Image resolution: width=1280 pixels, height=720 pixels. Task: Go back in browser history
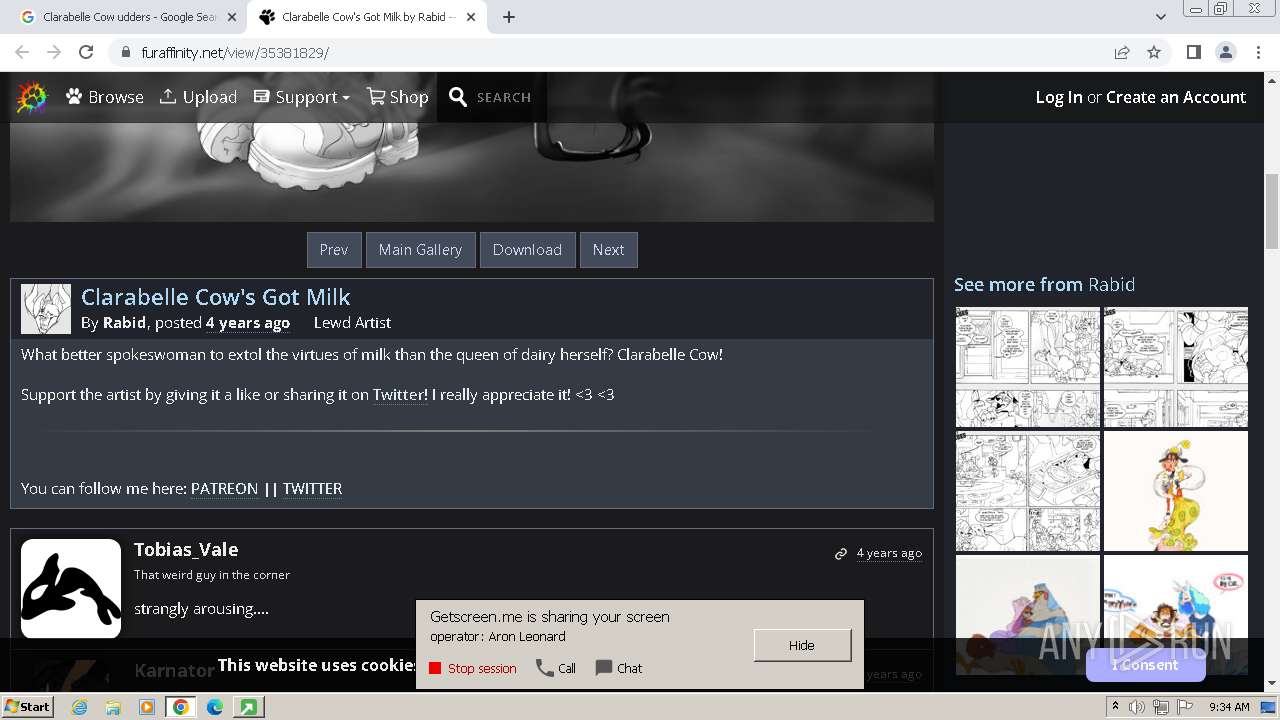click(22, 53)
